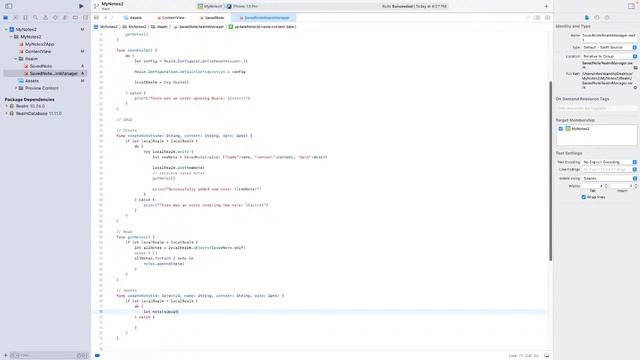Select the Quick Help inspector icon
The height and width of the screenshot is (360, 640).
[x=607, y=18]
